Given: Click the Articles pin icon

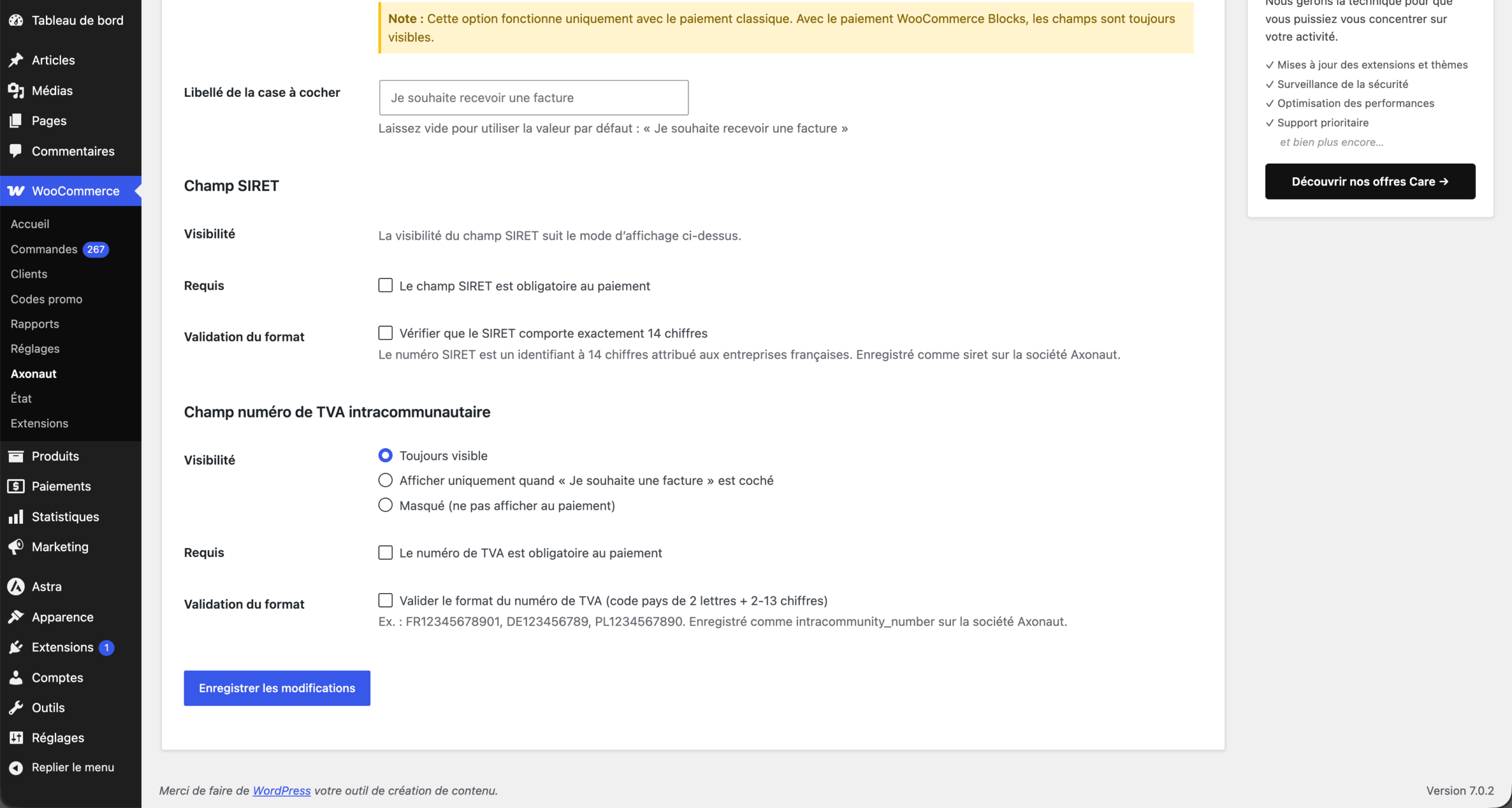Looking at the screenshot, I should click(16, 60).
